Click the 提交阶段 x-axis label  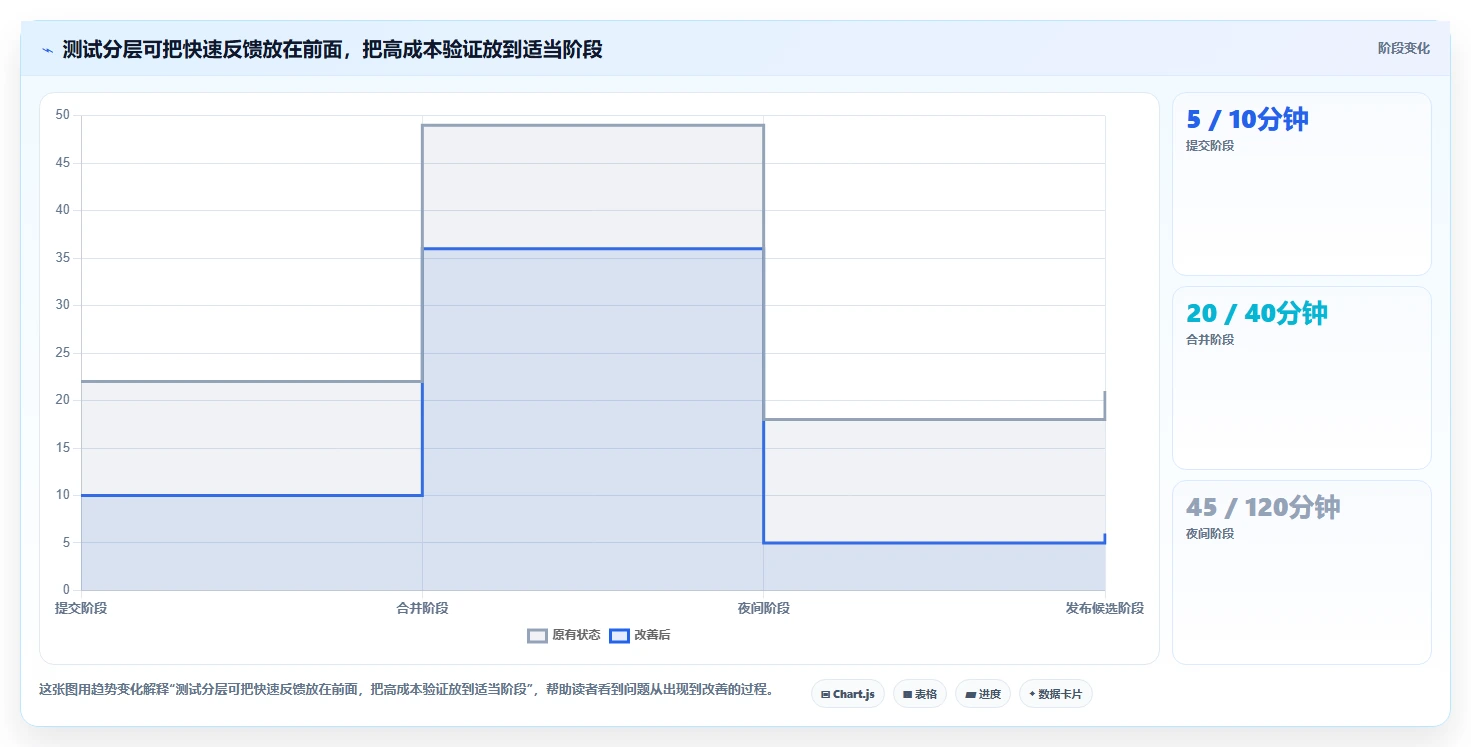[x=81, y=608]
